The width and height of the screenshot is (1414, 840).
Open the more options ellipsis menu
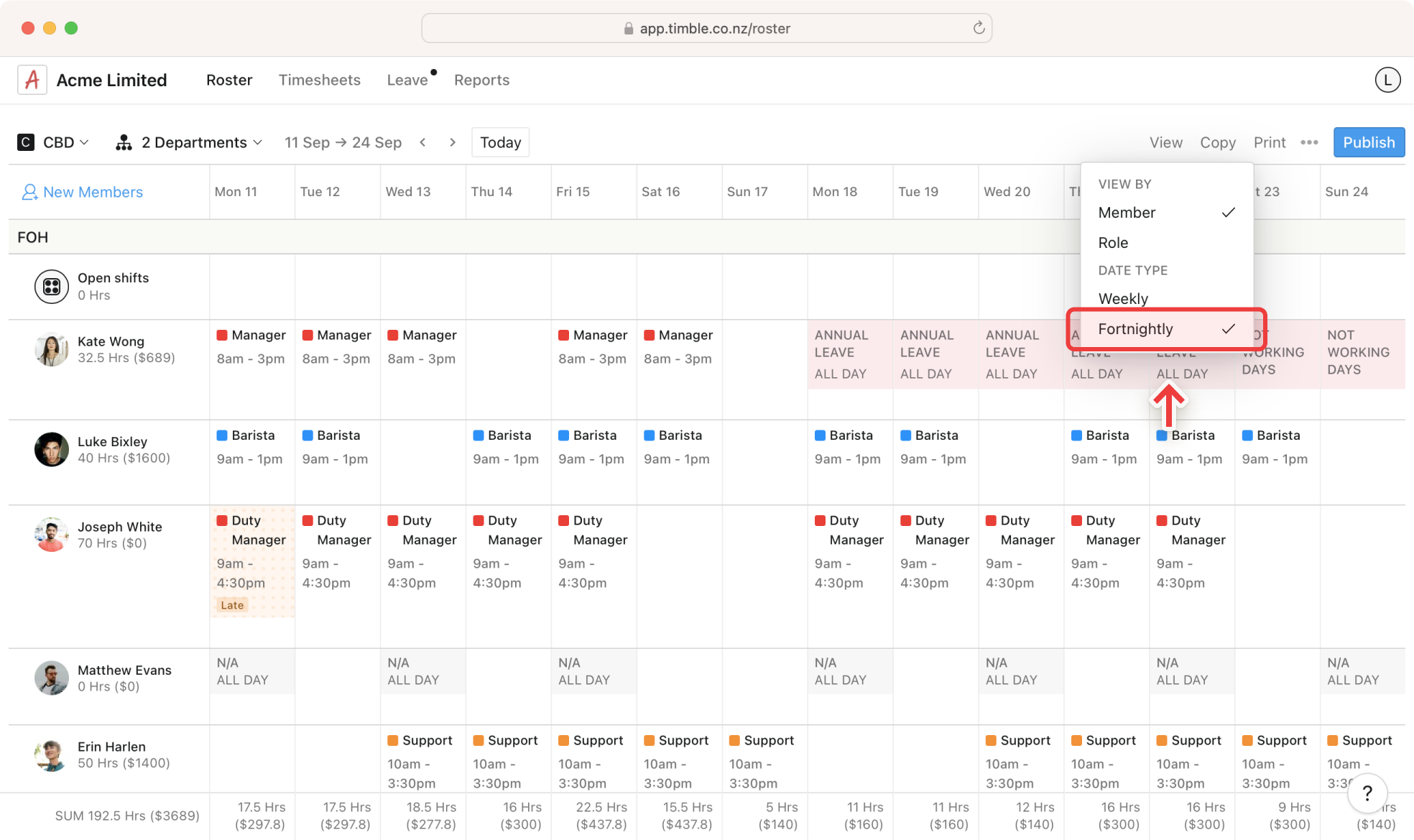click(x=1309, y=142)
